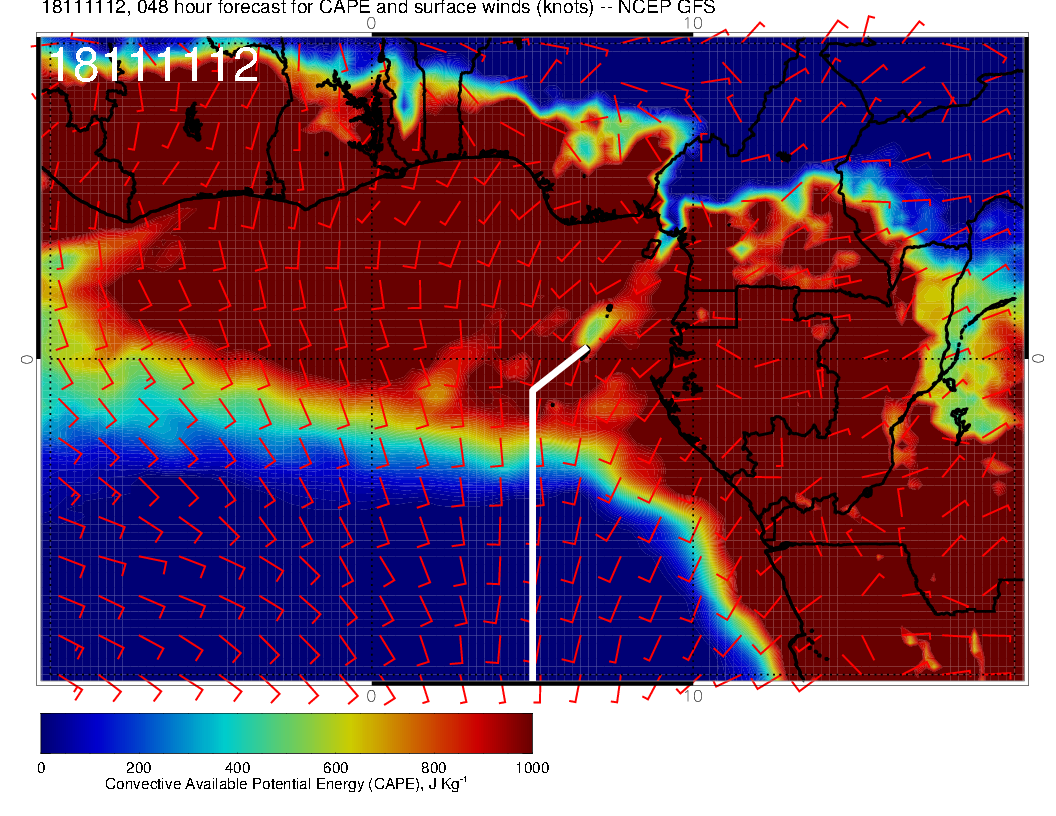The height and width of the screenshot is (816, 1056).
Task: Click the colorbar tick label 600
Action: coord(335,768)
